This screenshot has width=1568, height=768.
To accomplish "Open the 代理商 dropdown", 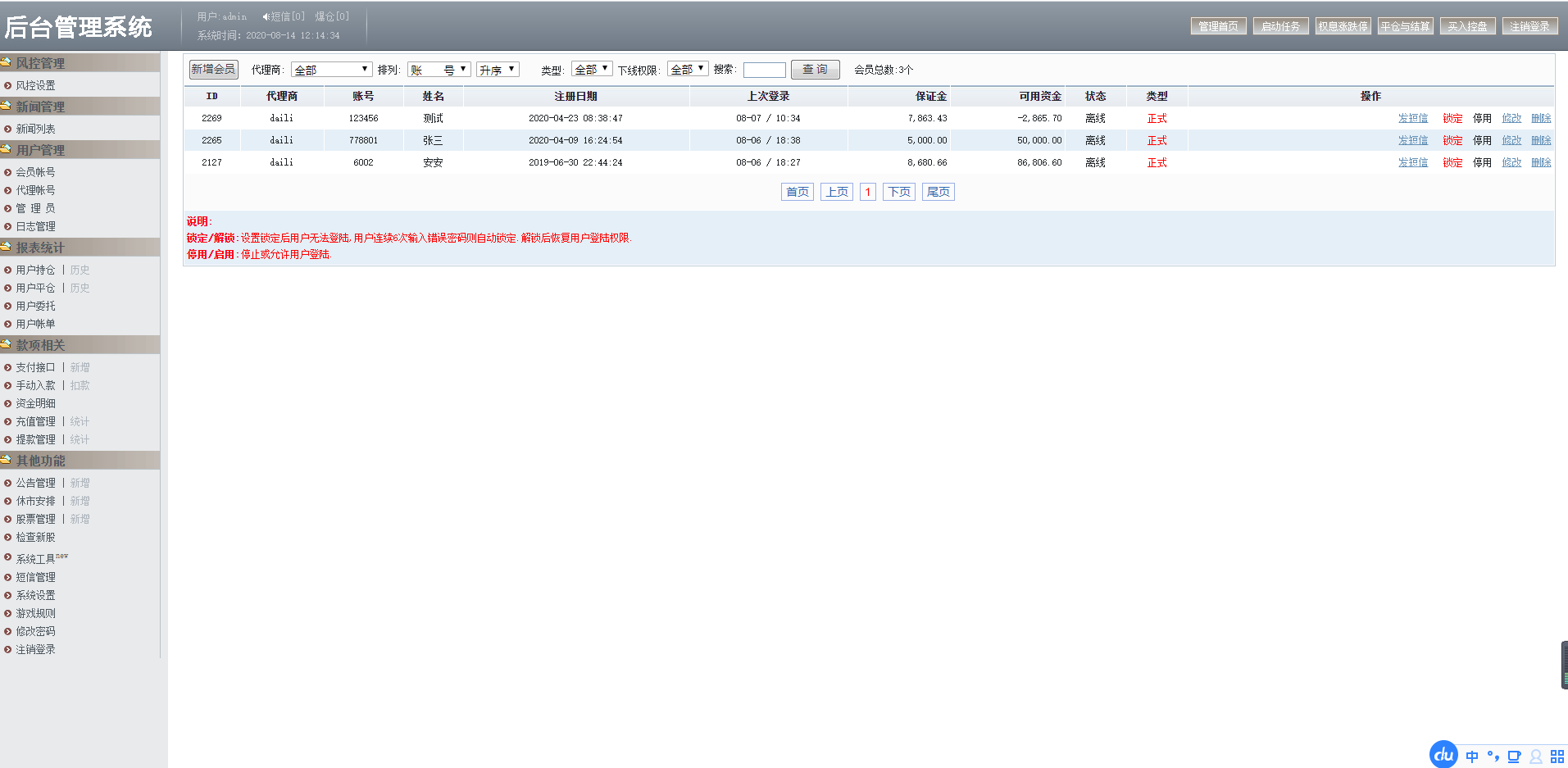I will coord(331,70).
